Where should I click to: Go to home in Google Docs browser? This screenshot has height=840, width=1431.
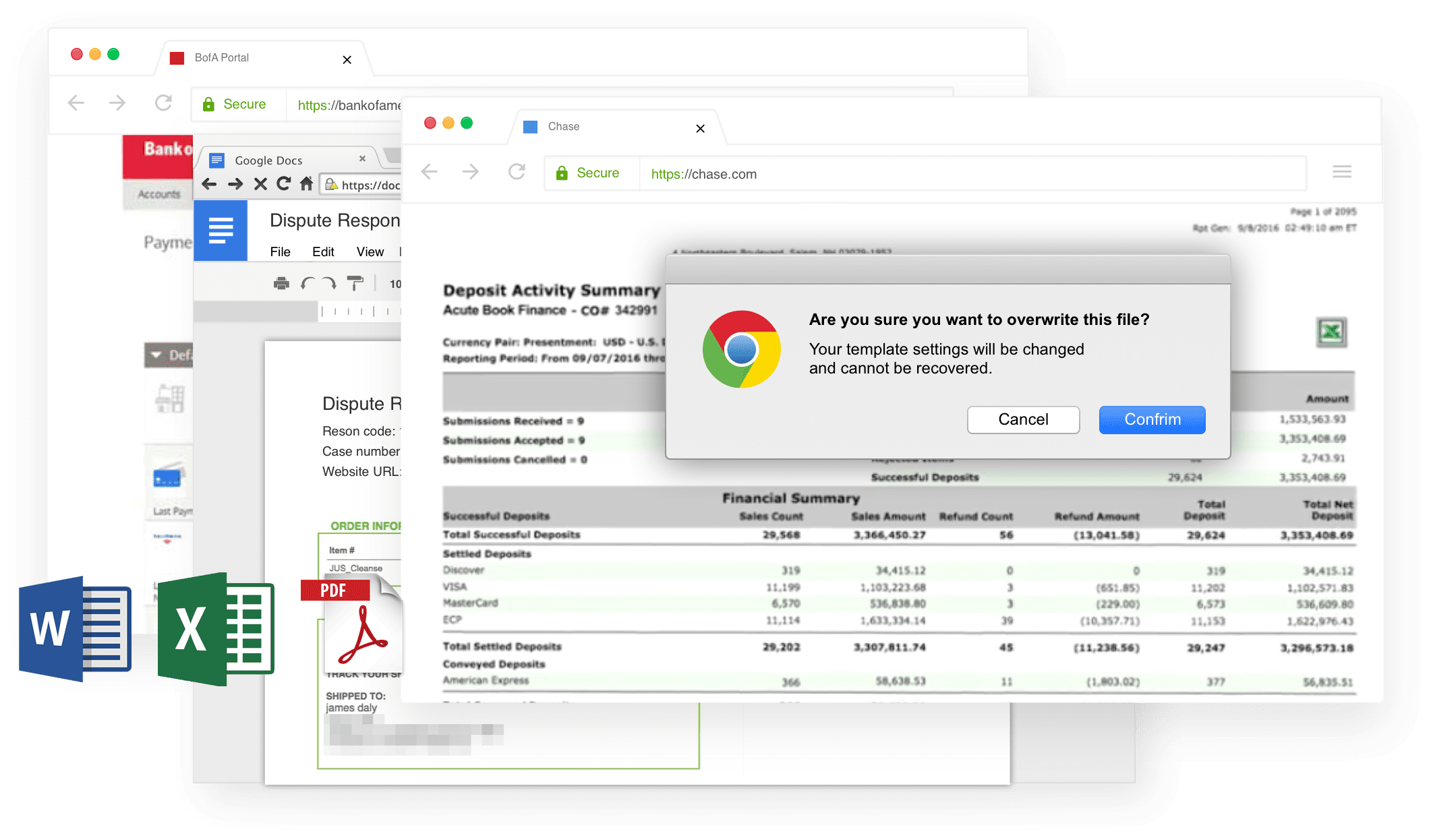pyautogui.click(x=307, y=183)
